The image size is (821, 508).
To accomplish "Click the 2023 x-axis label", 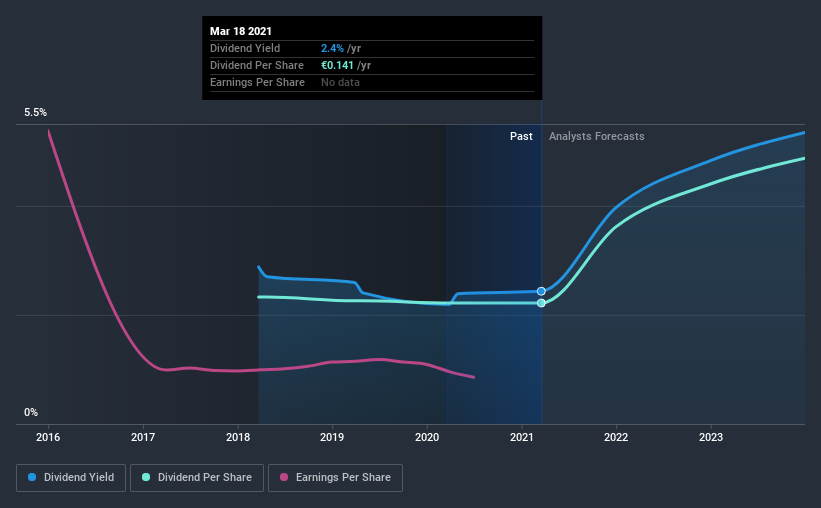I will click(x=711, y=437).
